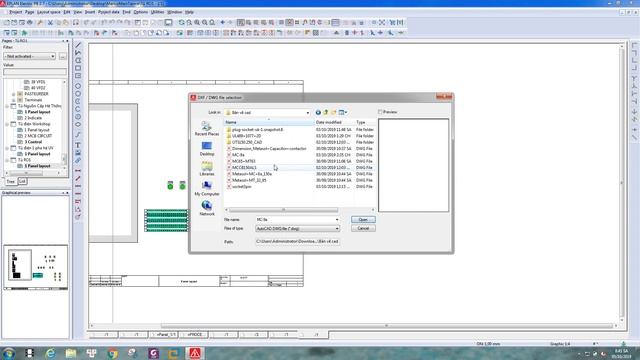Image resolution: width=640 pixels, height=360 pixels.
Task: Click the Create new folder icon
Action: 333,112
